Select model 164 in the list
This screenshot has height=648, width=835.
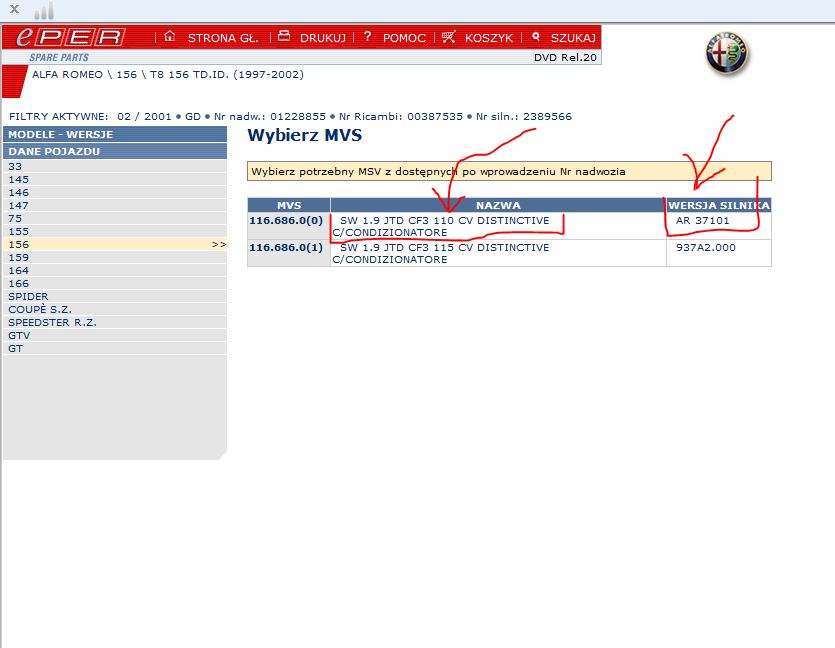[115, 270]
